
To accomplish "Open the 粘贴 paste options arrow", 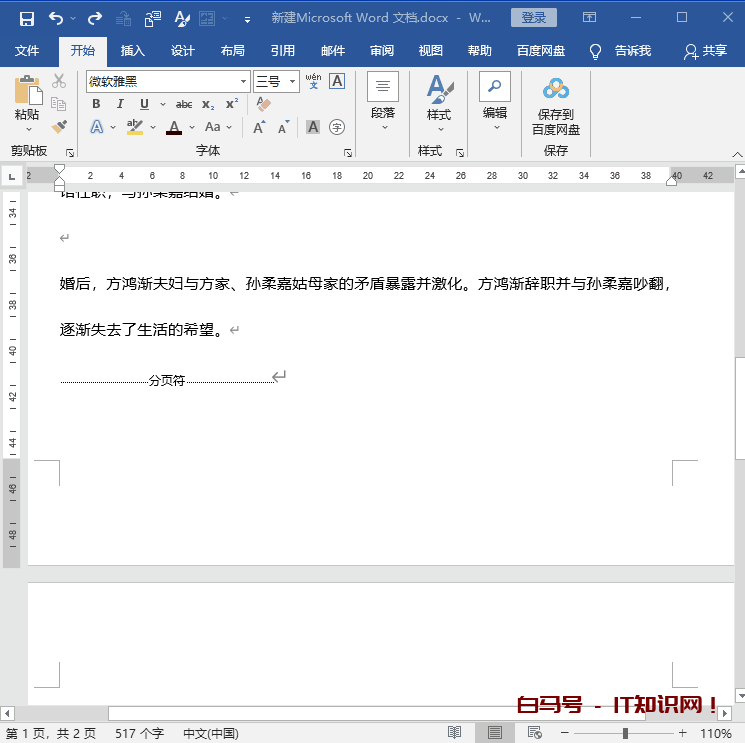I will click(x=27, y=129).
